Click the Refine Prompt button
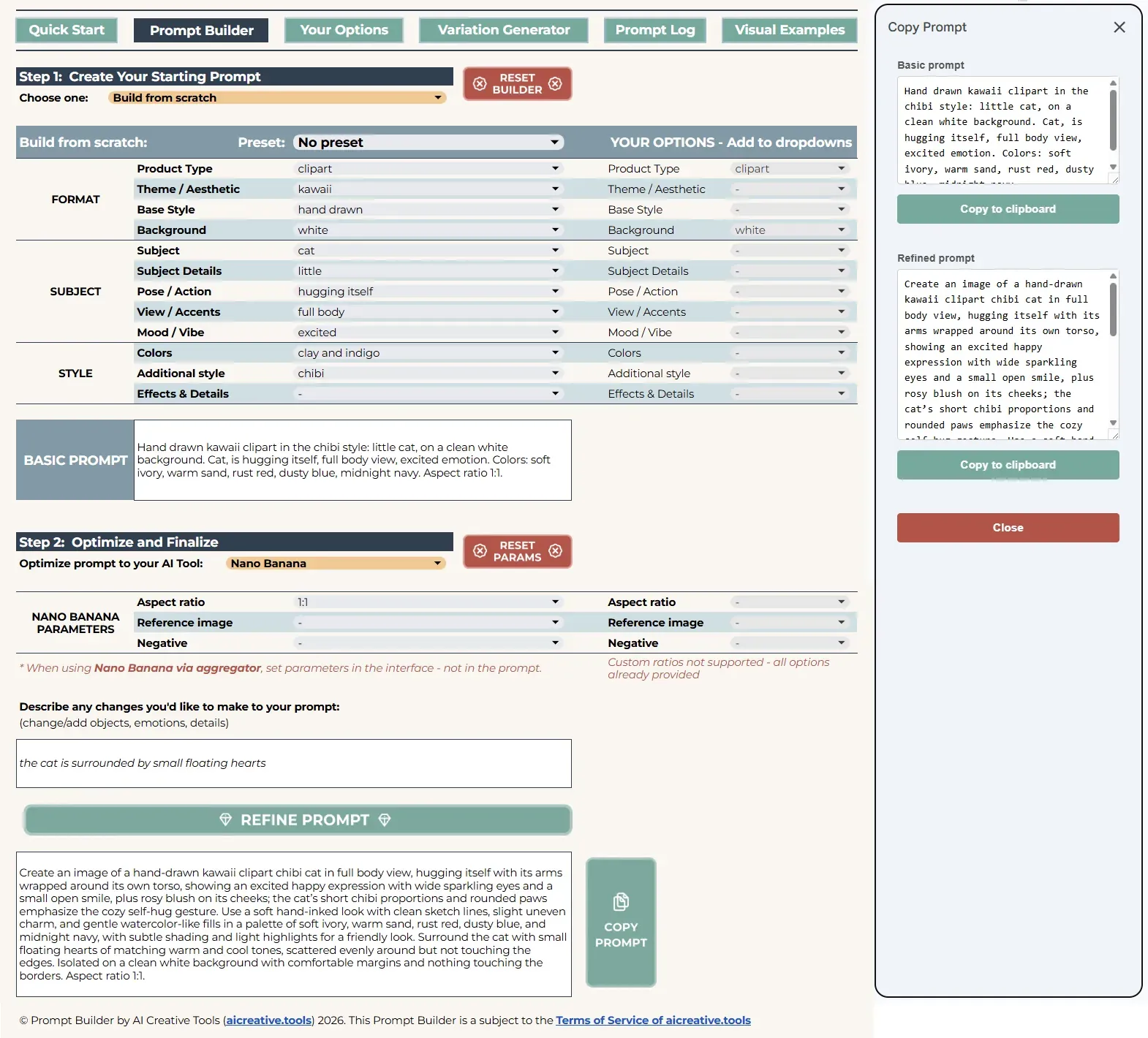Viewport: 1148px width, 1038px height. point(298,820)
